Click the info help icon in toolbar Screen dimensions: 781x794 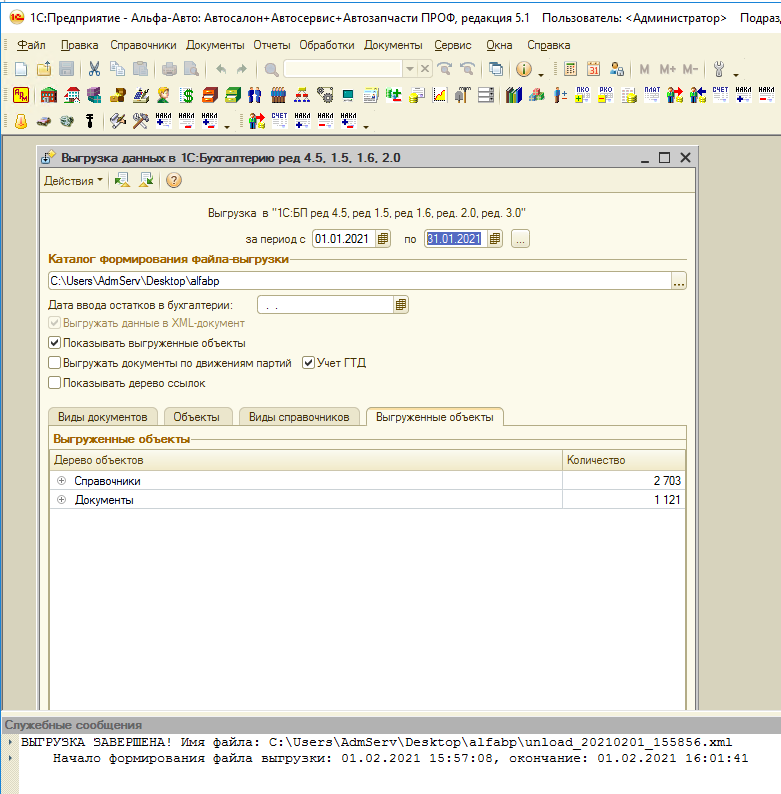[523, 69]
